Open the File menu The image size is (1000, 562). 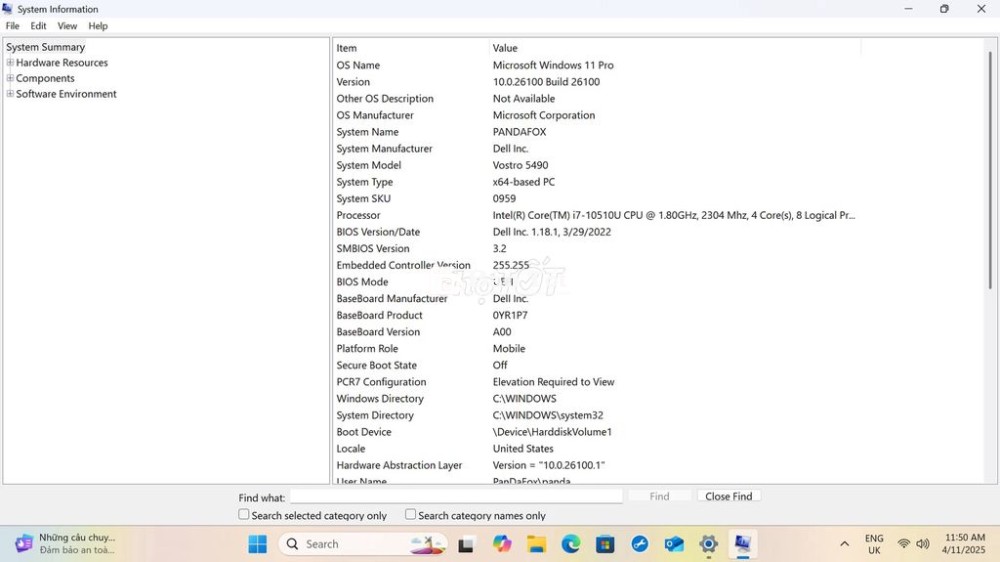click(x=12, y=26)
